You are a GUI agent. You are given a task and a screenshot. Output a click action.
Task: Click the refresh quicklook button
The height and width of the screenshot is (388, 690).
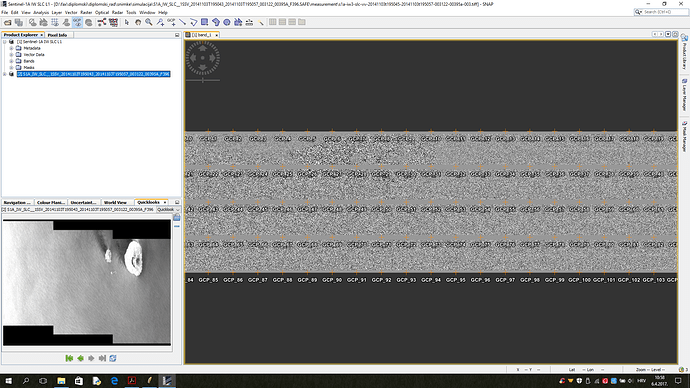113,358
